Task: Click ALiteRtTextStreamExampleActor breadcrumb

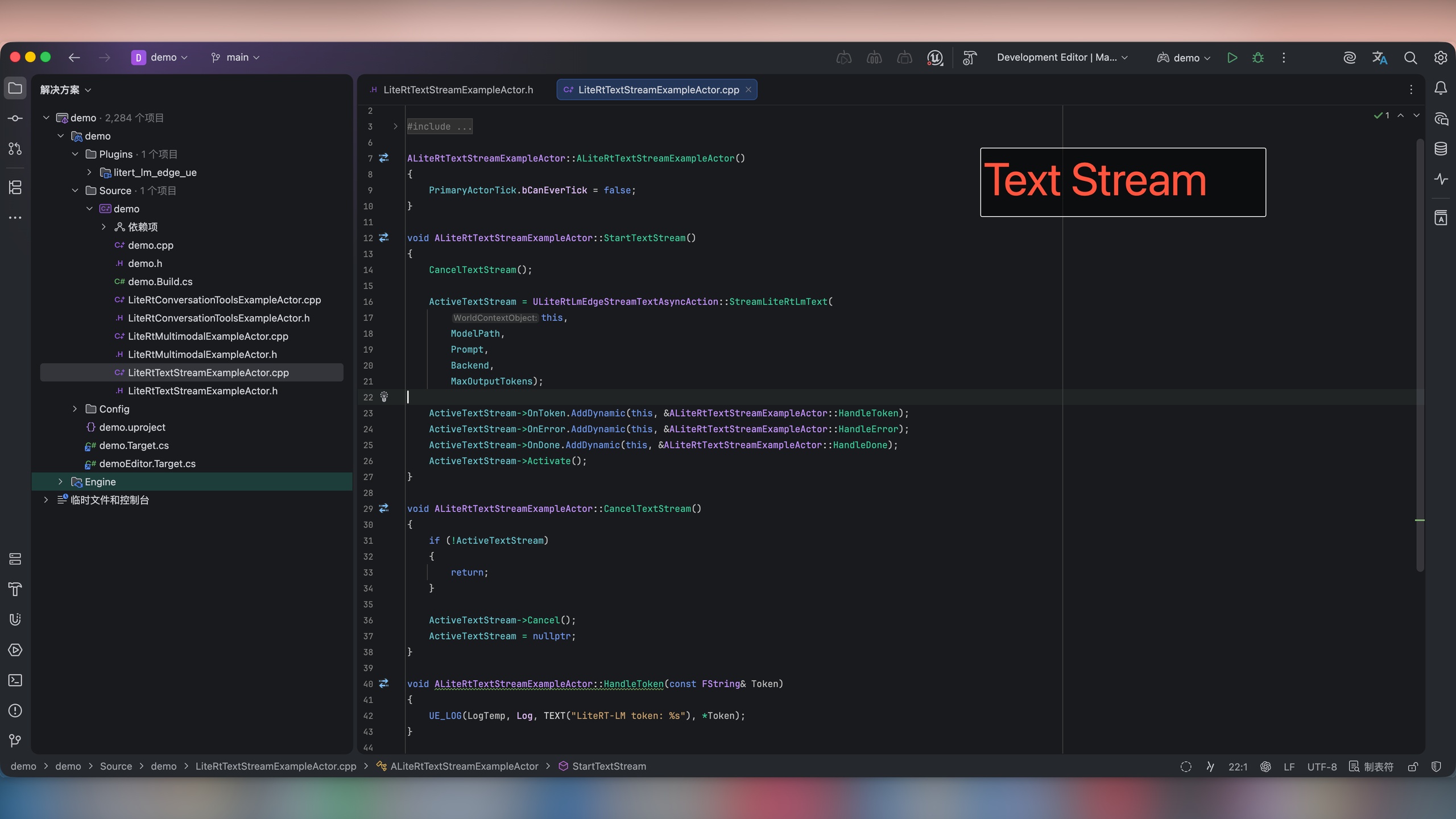Action: point(458,767)
